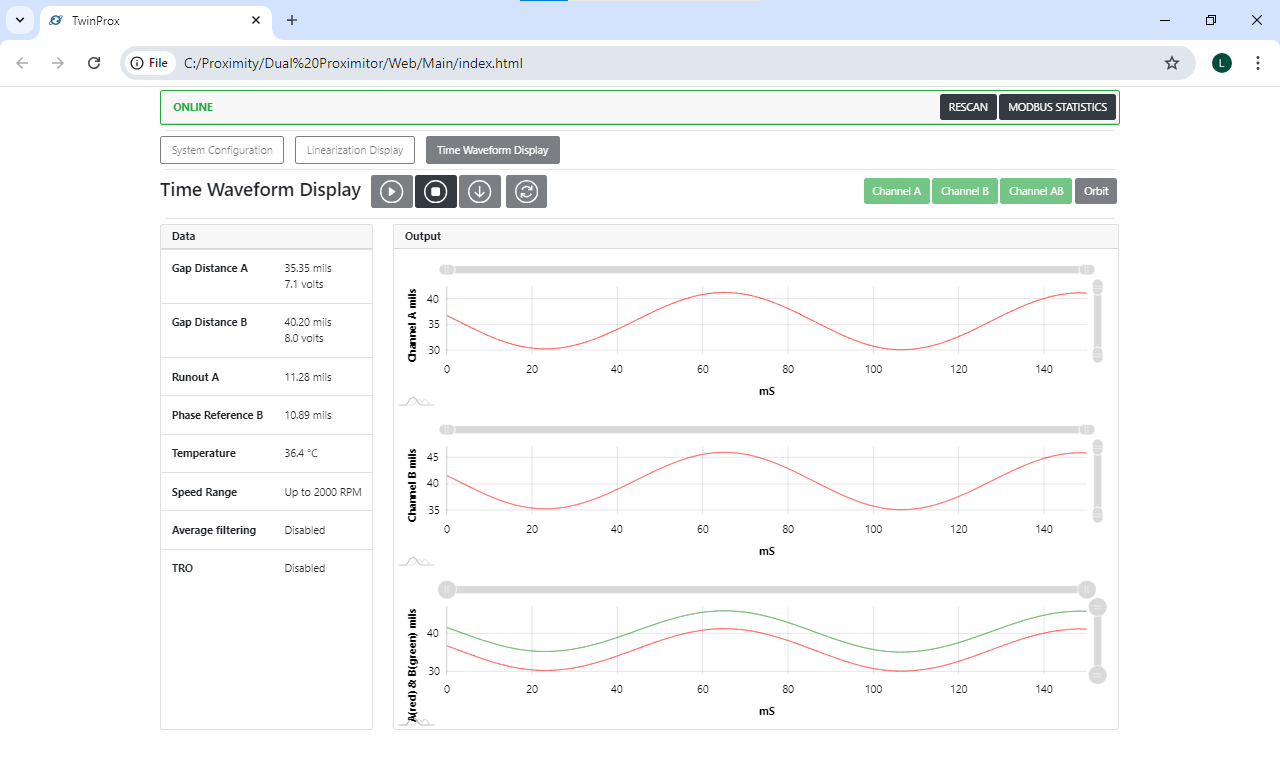Click the 8.0 volts reading
Image resolution: width=1280 pixels, height=758 pixels.
(x=304, y=338)
